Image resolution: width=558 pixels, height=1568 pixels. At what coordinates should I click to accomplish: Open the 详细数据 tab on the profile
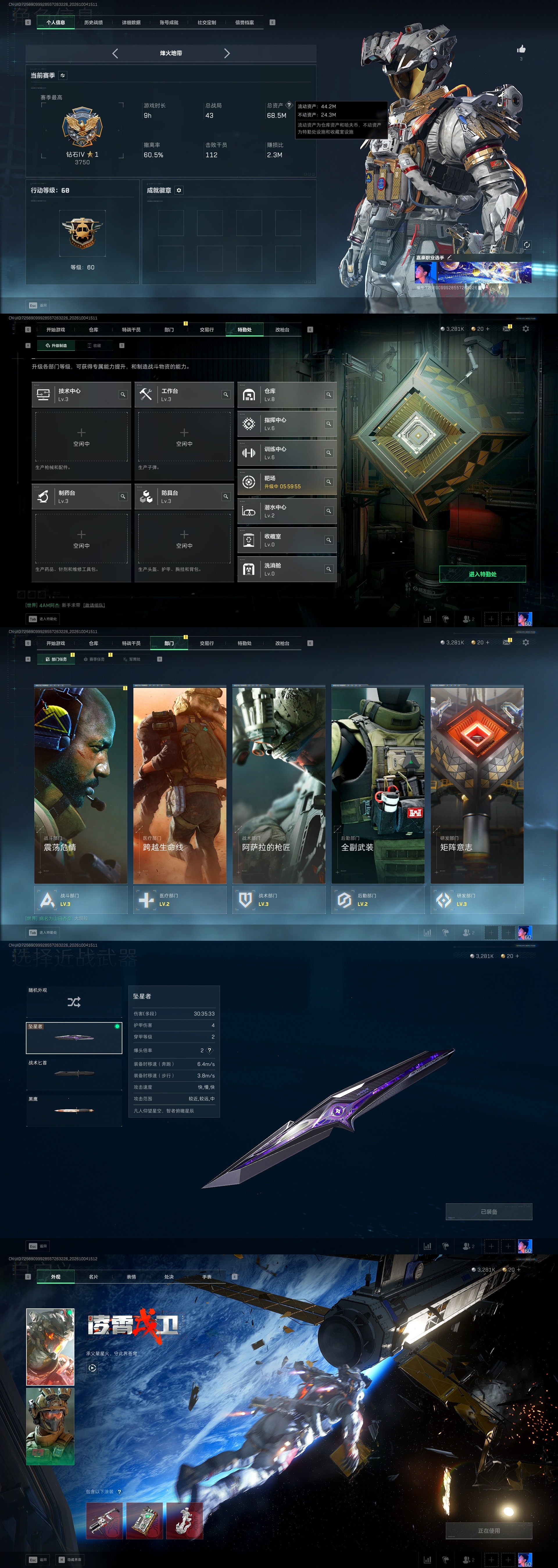[131, 23]
